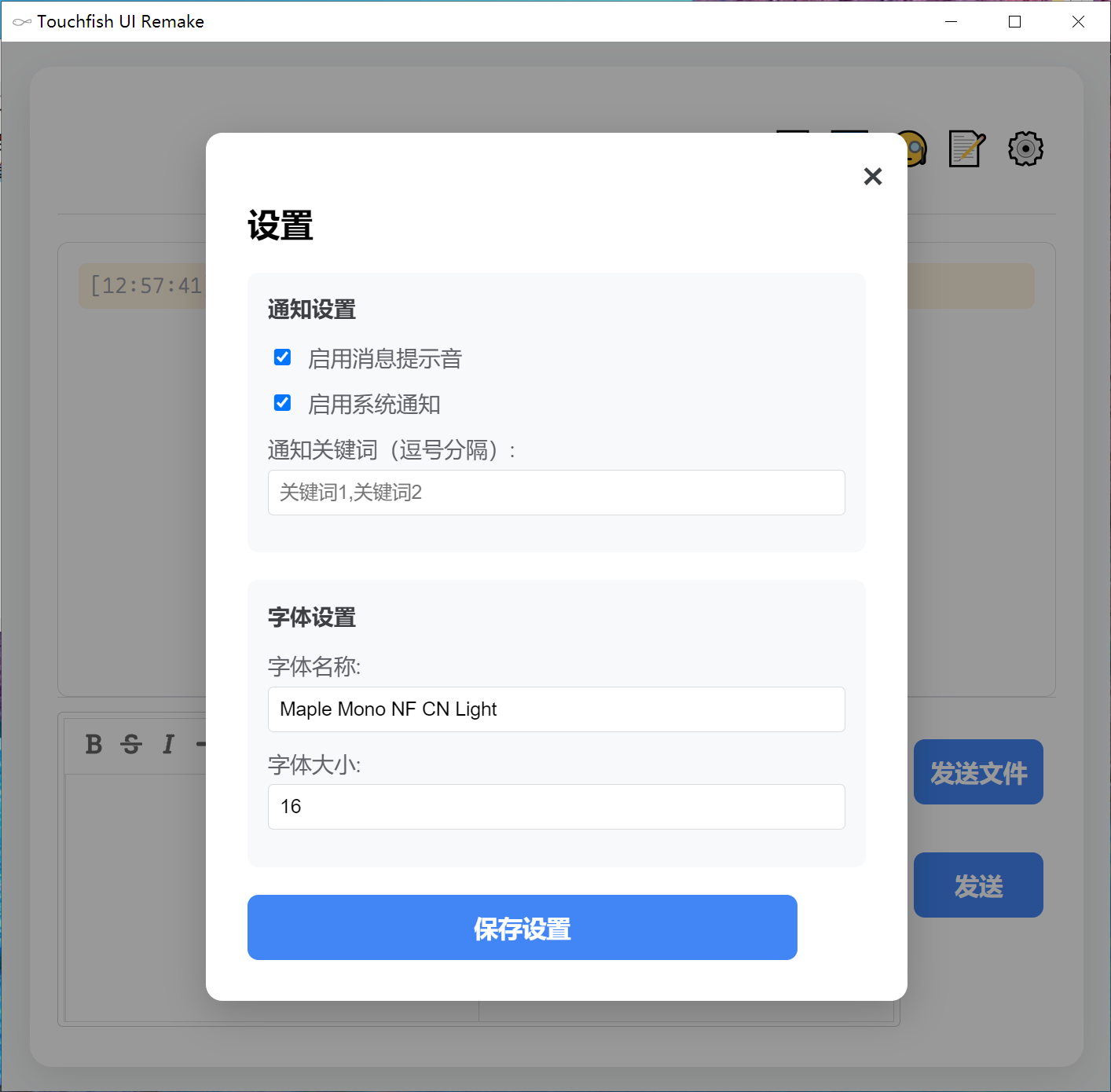Maximize the Touchfish UI Remake window
Image resolution: width=1111 pixels, height=1092 pixels.
pos(1014,21)
